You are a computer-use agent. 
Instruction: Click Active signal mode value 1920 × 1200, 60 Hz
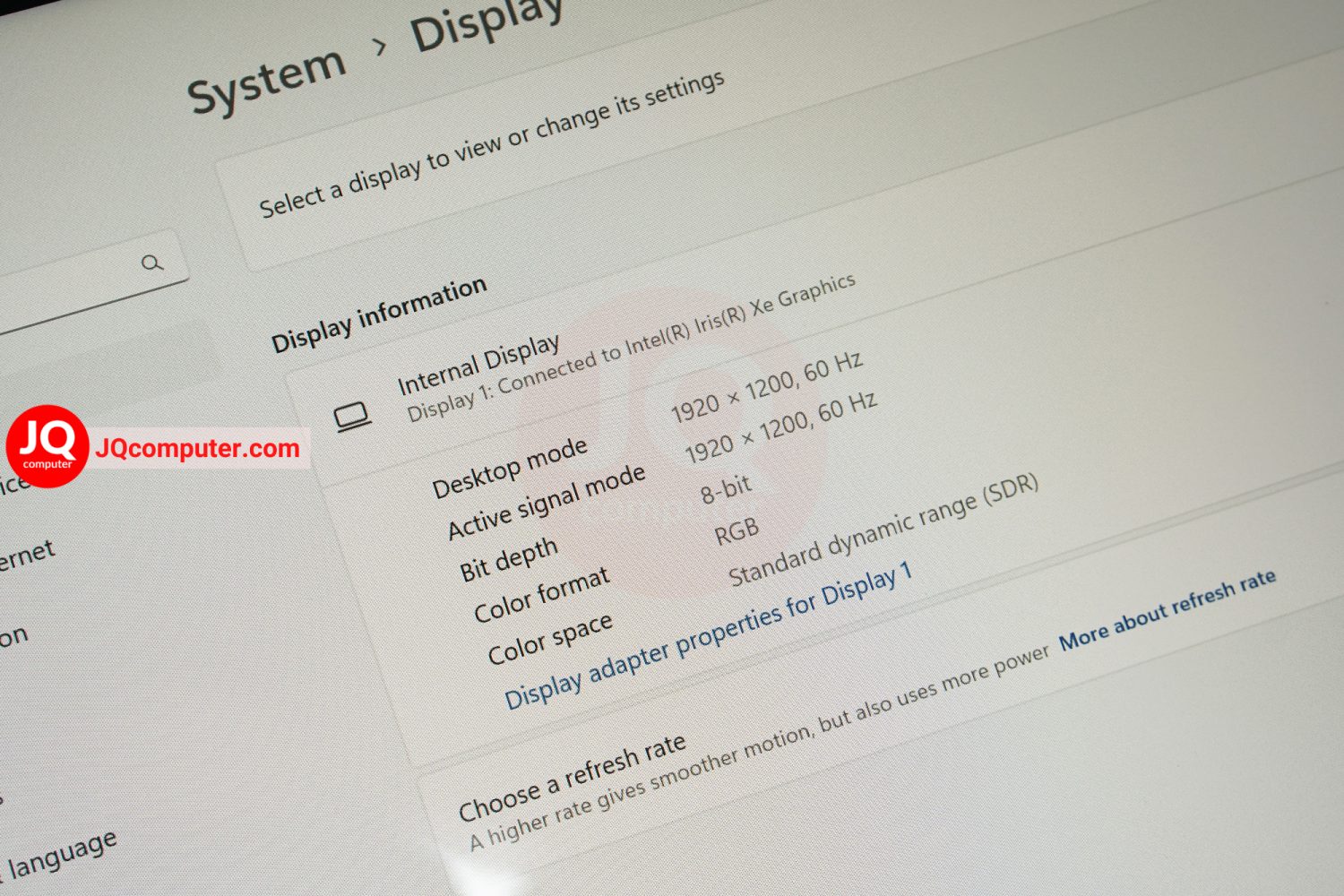click(x=780, y=427)
